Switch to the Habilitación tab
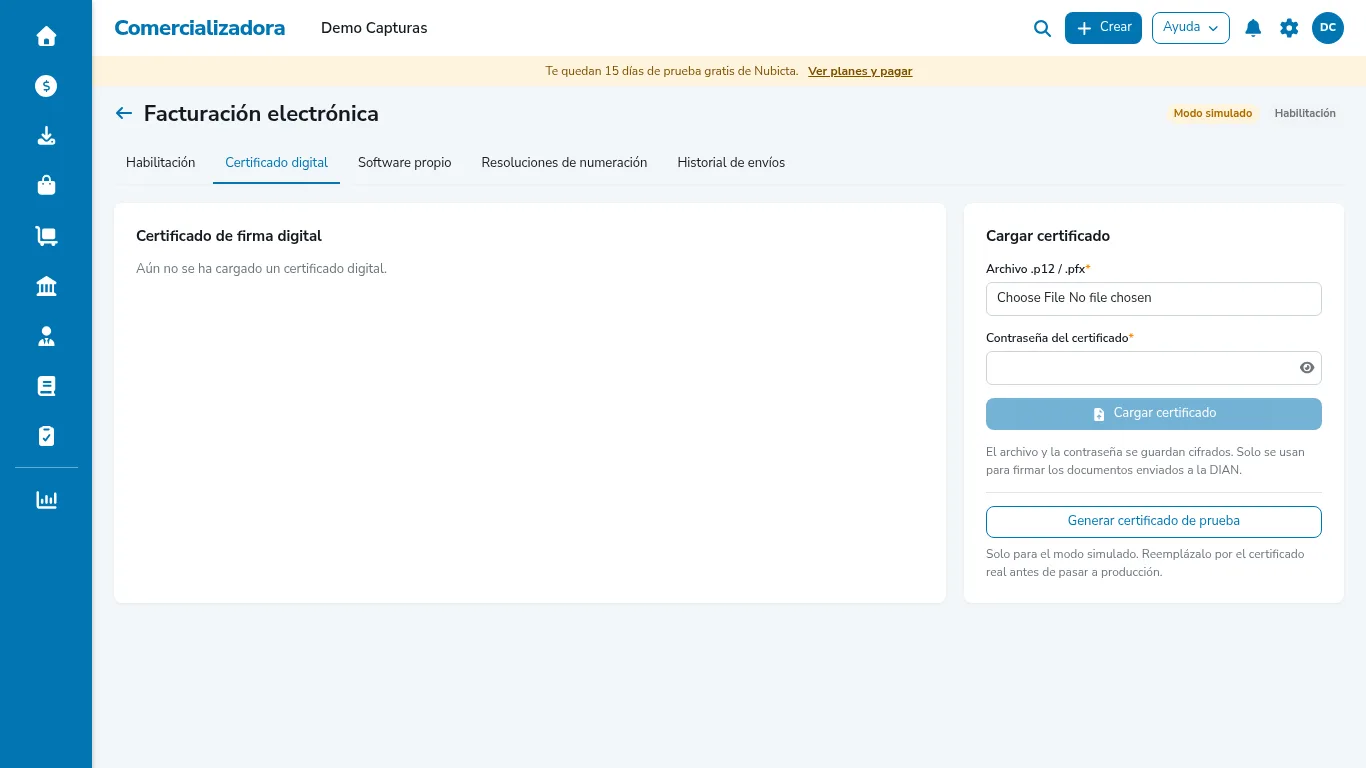 pyautogui.click(x=160, y=163)
